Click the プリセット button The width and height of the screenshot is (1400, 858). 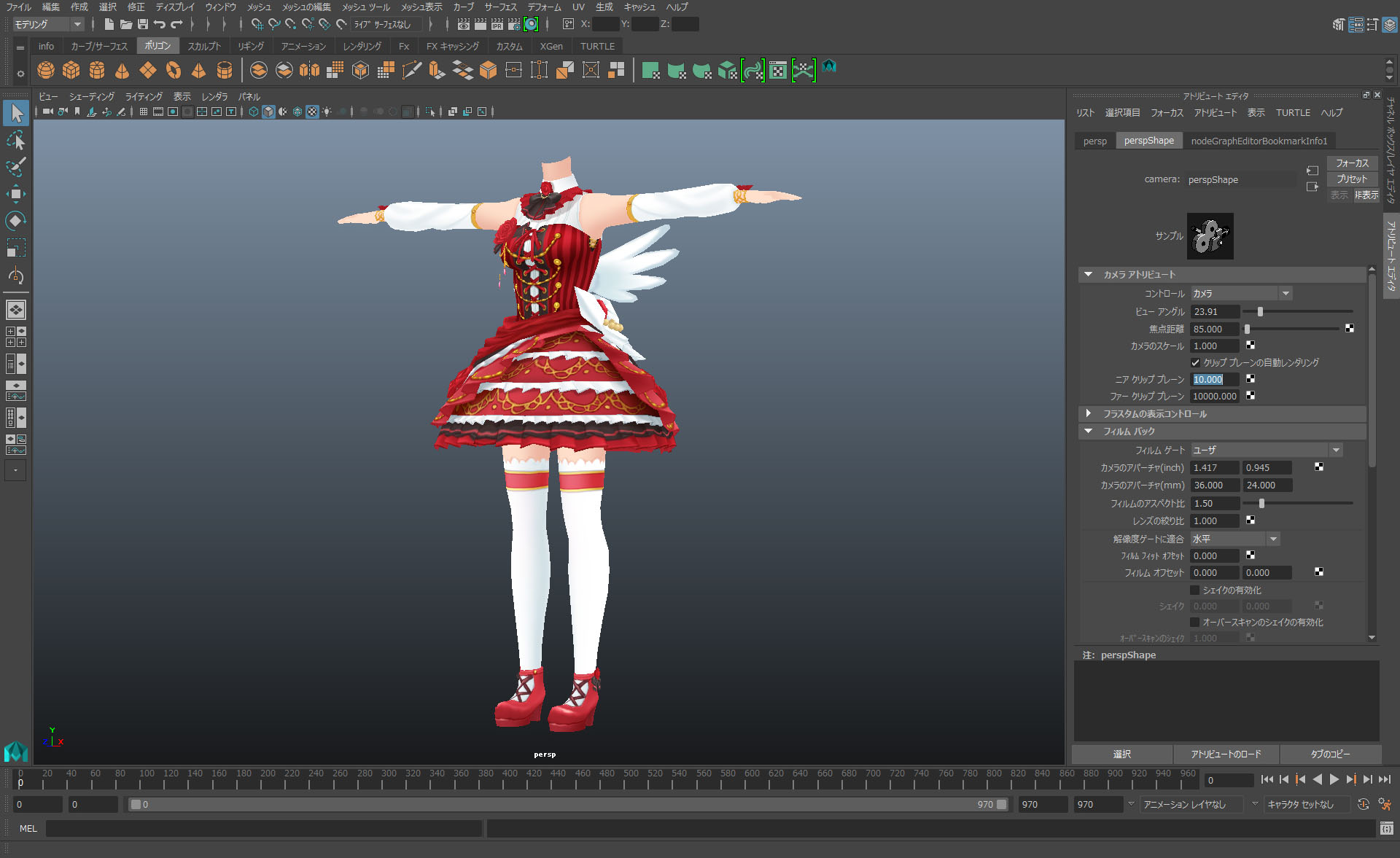click(1352, 179)
